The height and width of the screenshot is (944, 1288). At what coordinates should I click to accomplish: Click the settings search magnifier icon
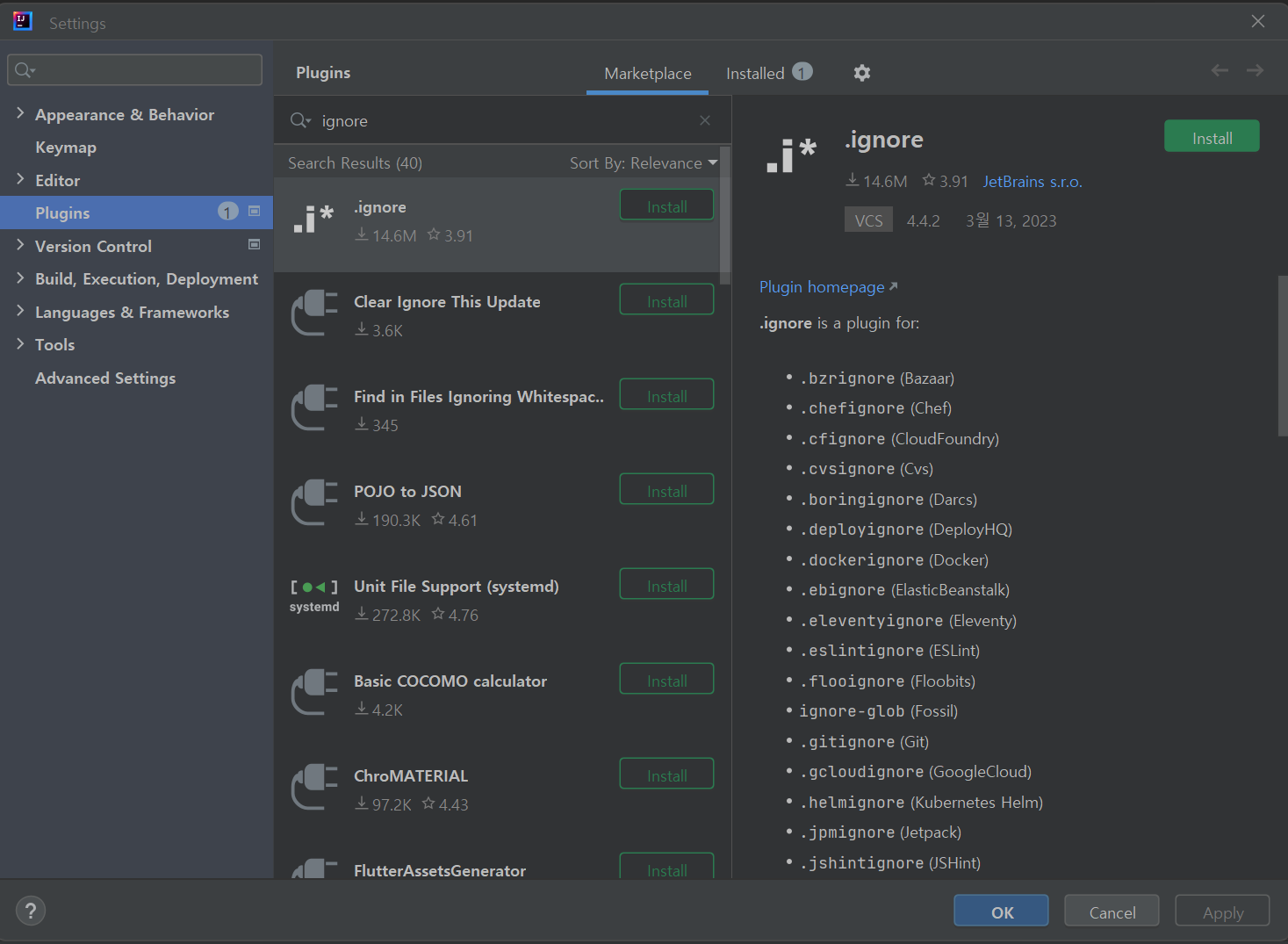[25, 69]
